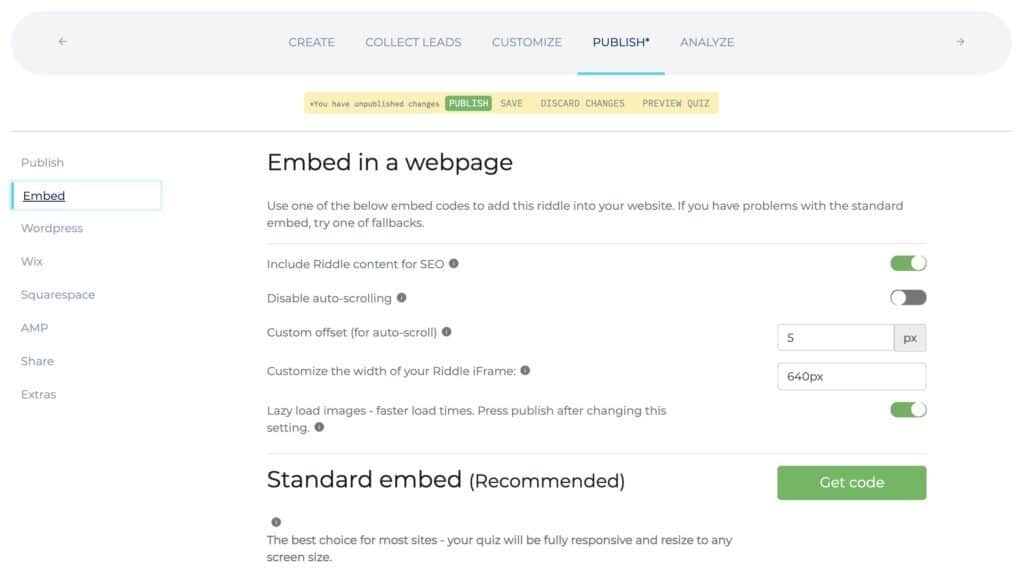Click the Get code button
The image size is (1024, 584).
pyautogui.click(x=852, y=483)
